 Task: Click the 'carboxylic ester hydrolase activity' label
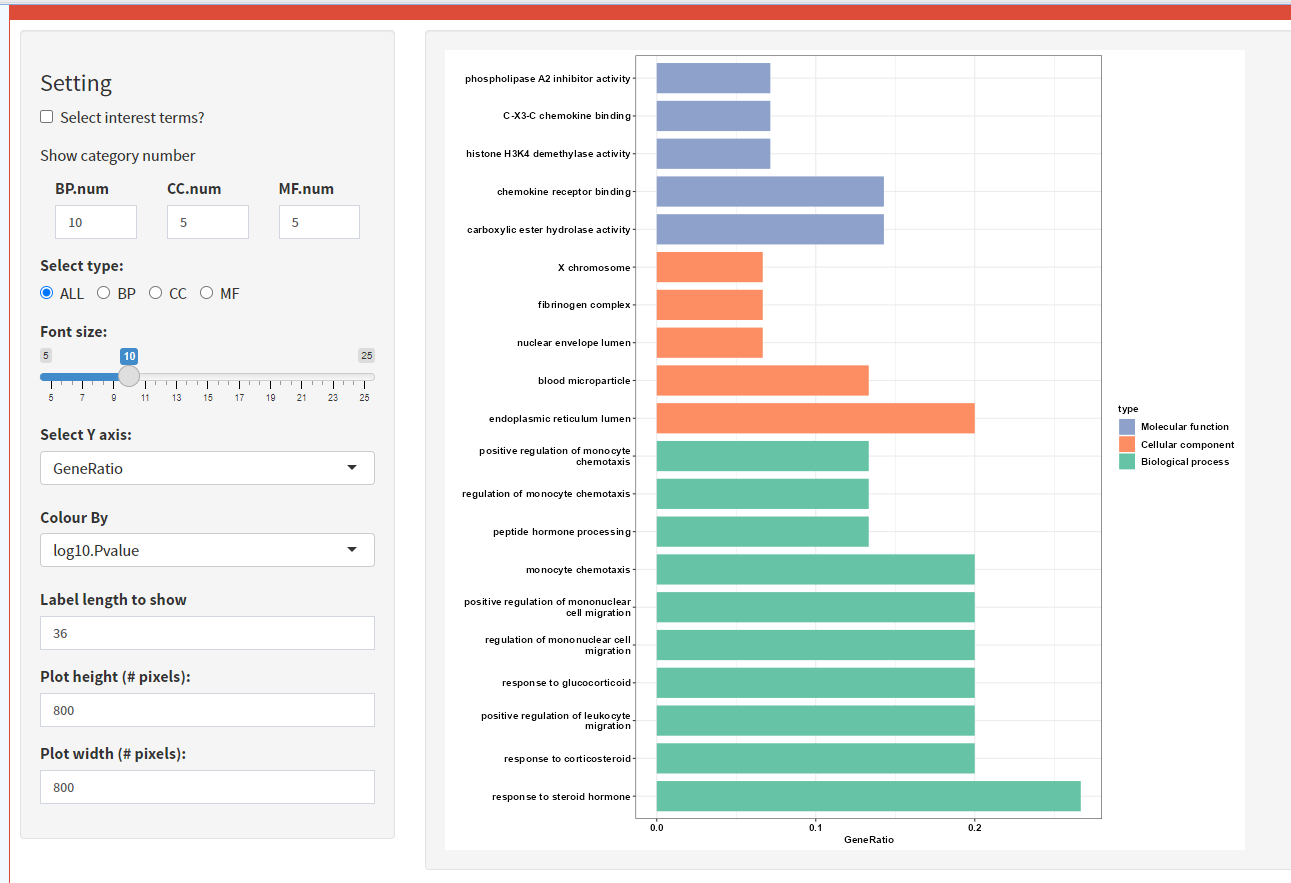click(549, 230)
